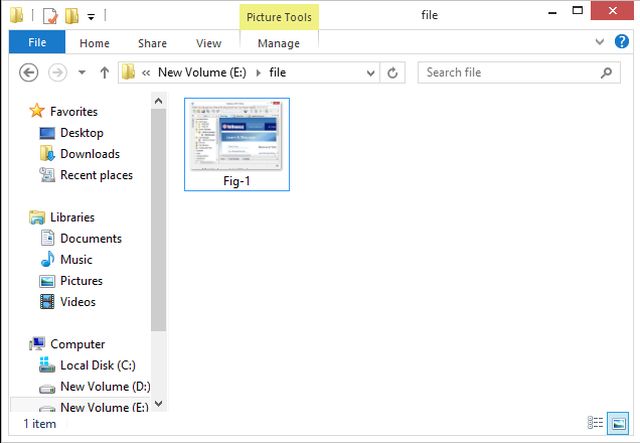Click the window's folder system icon
This screenshot has height=443, width=640.
[x=17, y=15]
